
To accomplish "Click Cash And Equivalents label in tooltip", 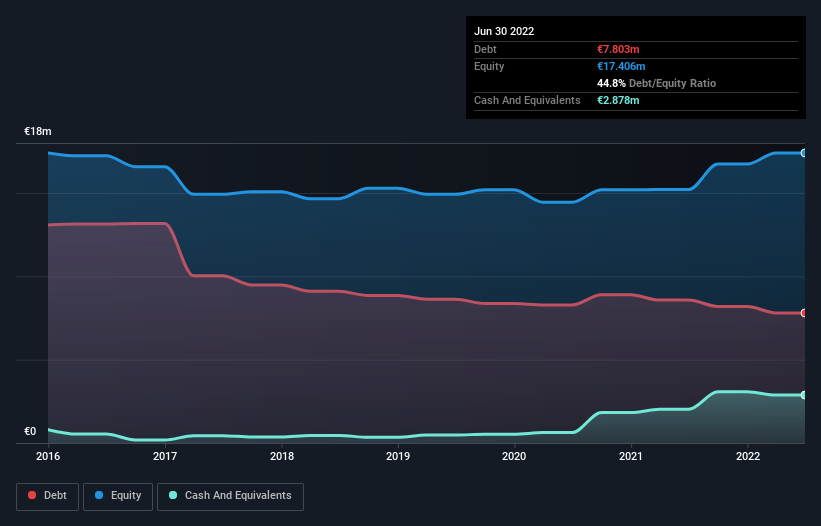I will tap(527, 100).
